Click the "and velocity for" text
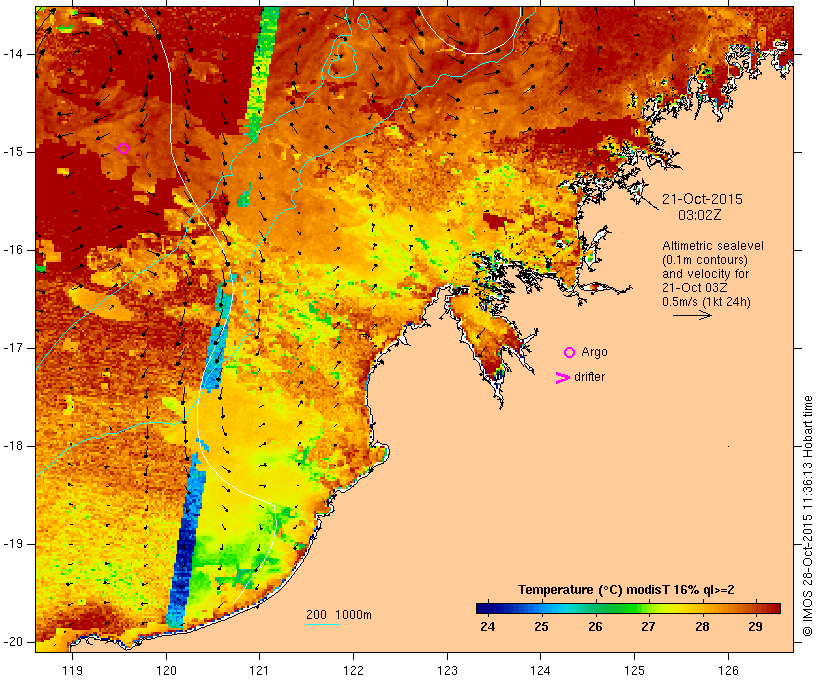Screen dimensions: 820x680 tap(705, 274)
